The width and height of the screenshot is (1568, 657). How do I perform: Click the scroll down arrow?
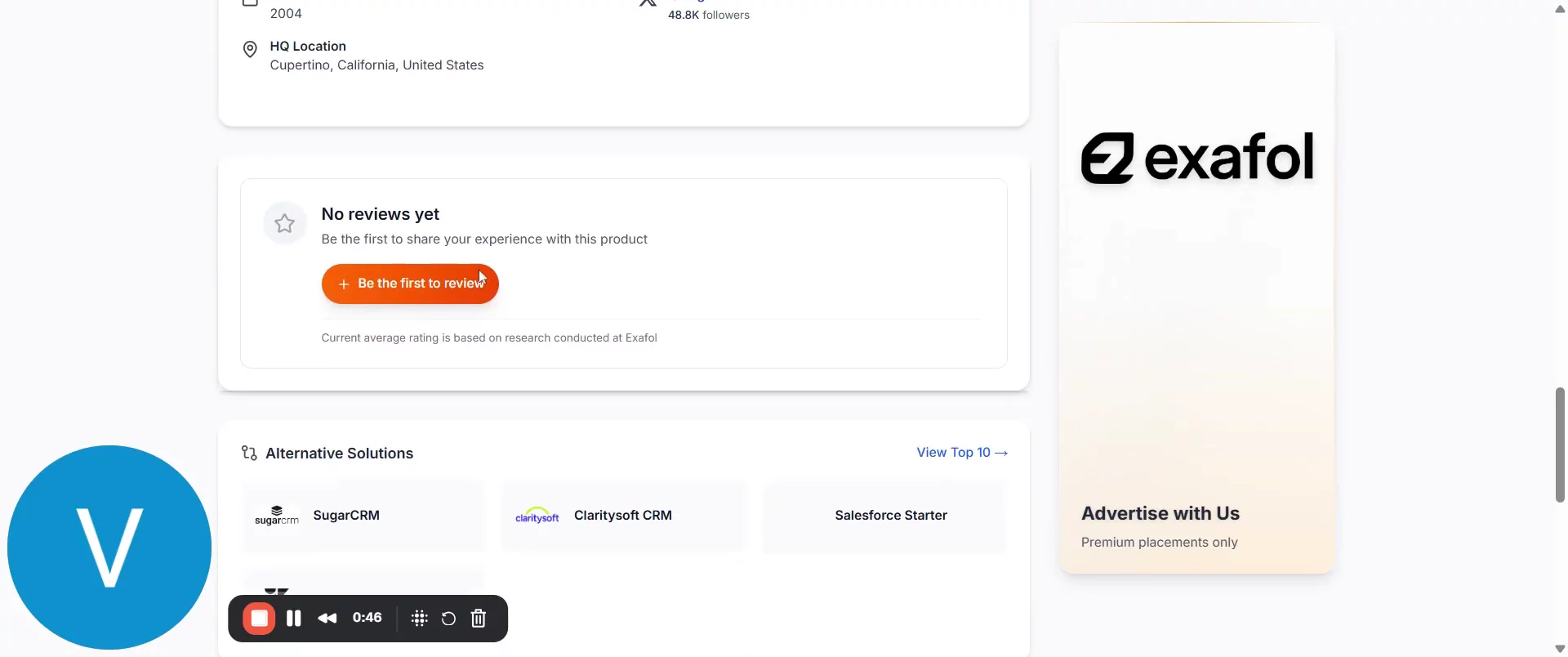[1560, 649]
